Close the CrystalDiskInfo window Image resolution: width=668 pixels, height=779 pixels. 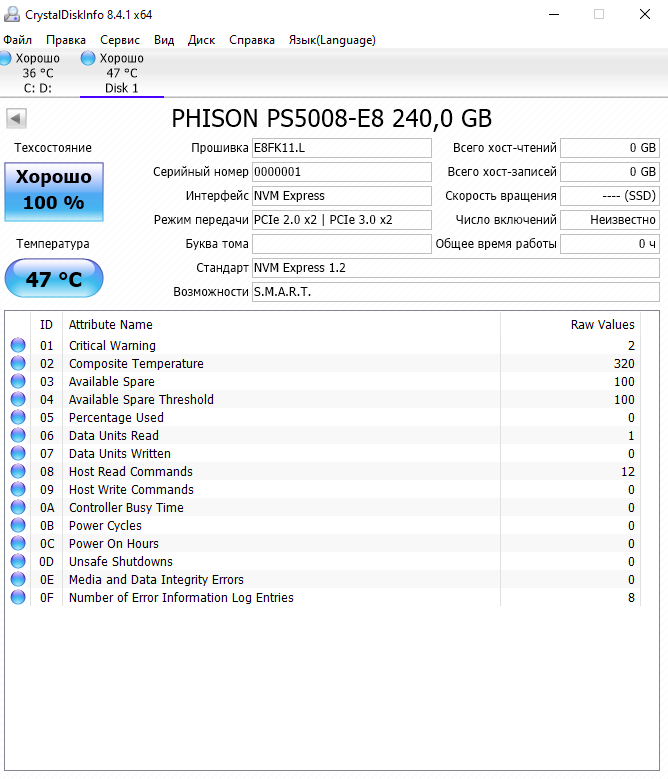click(x=645, y=14)
